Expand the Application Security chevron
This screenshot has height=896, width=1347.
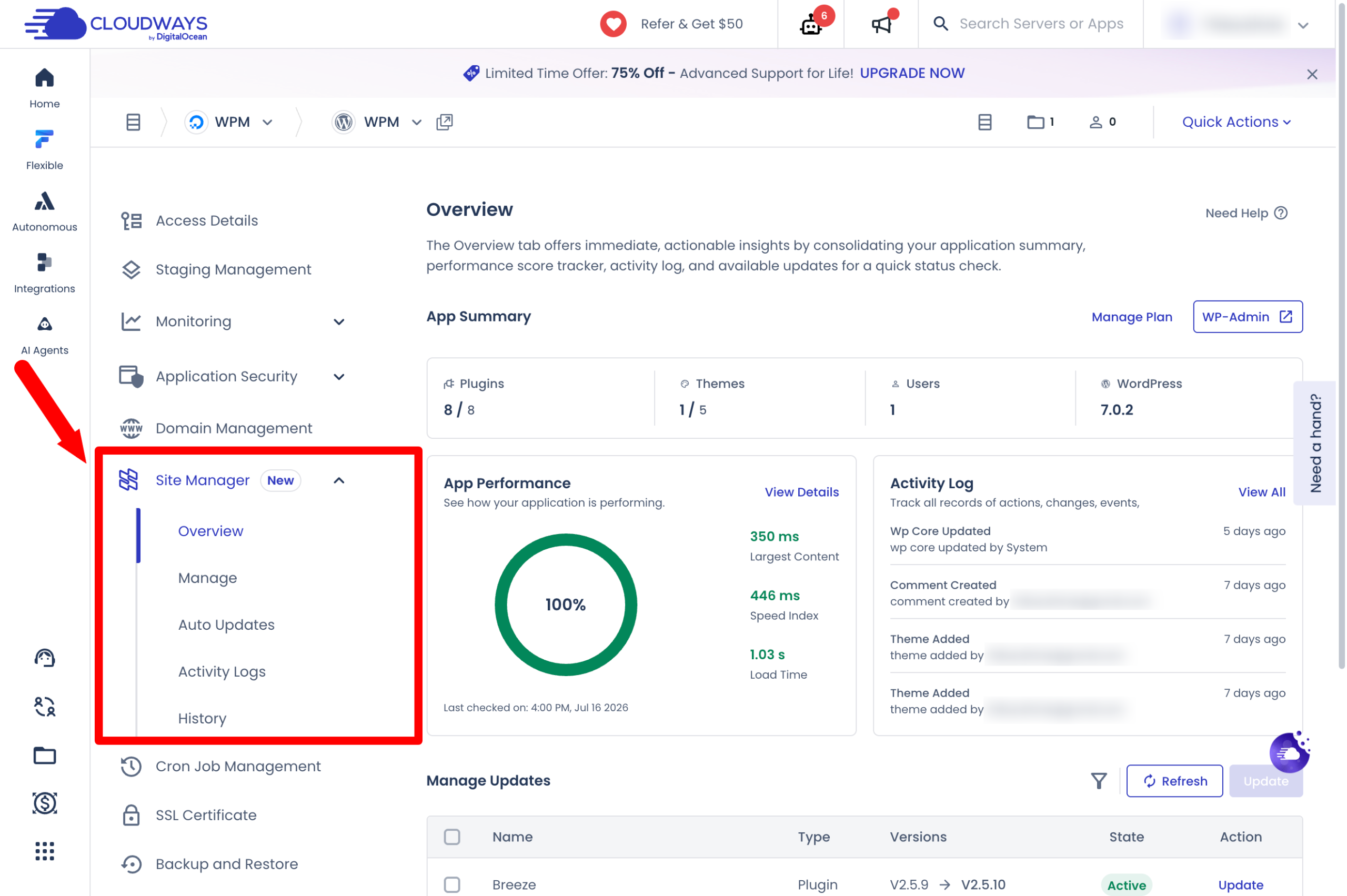pos(339,377)
